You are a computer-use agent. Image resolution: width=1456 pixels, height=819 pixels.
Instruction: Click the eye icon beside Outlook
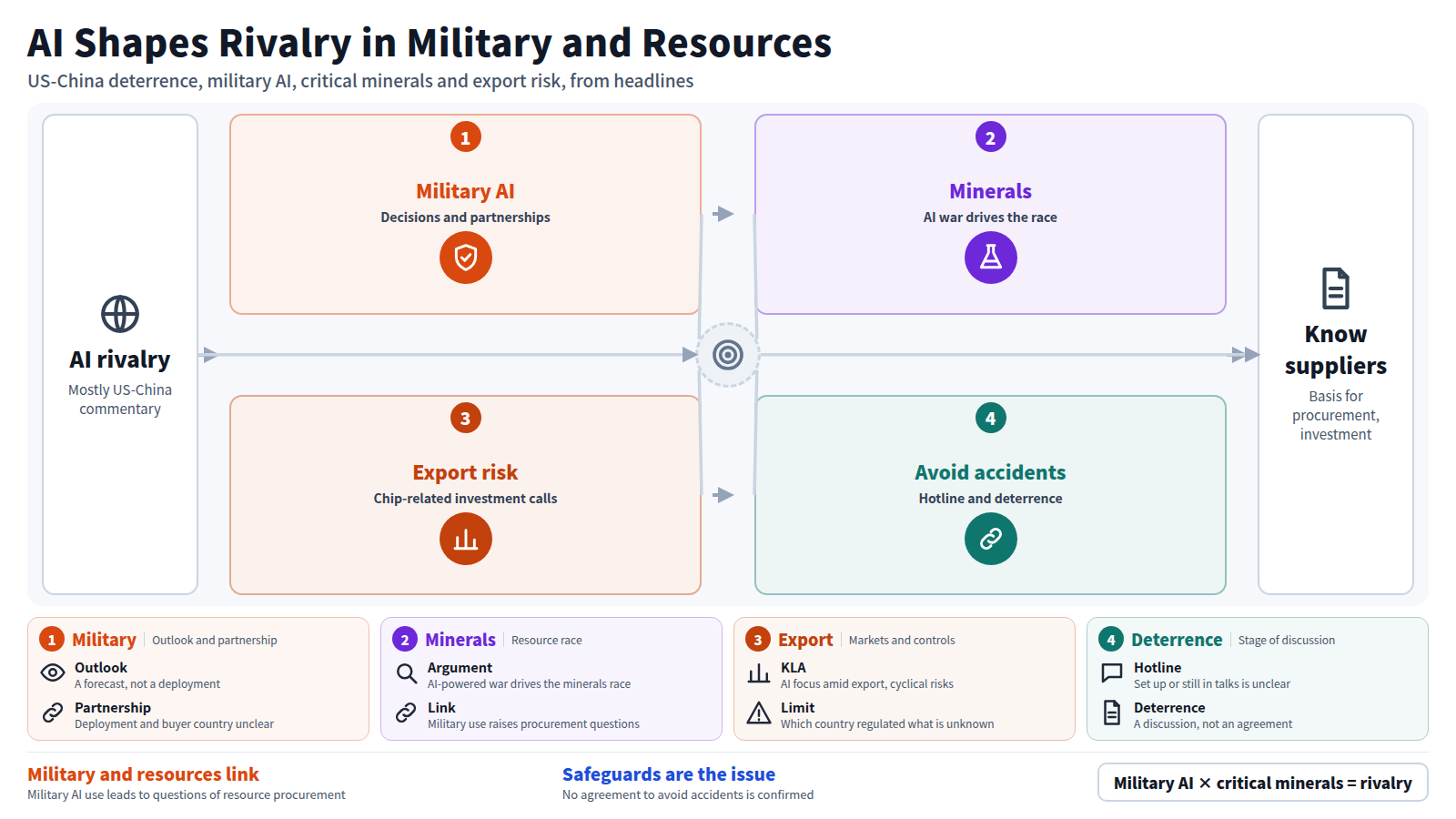[53, 672]
